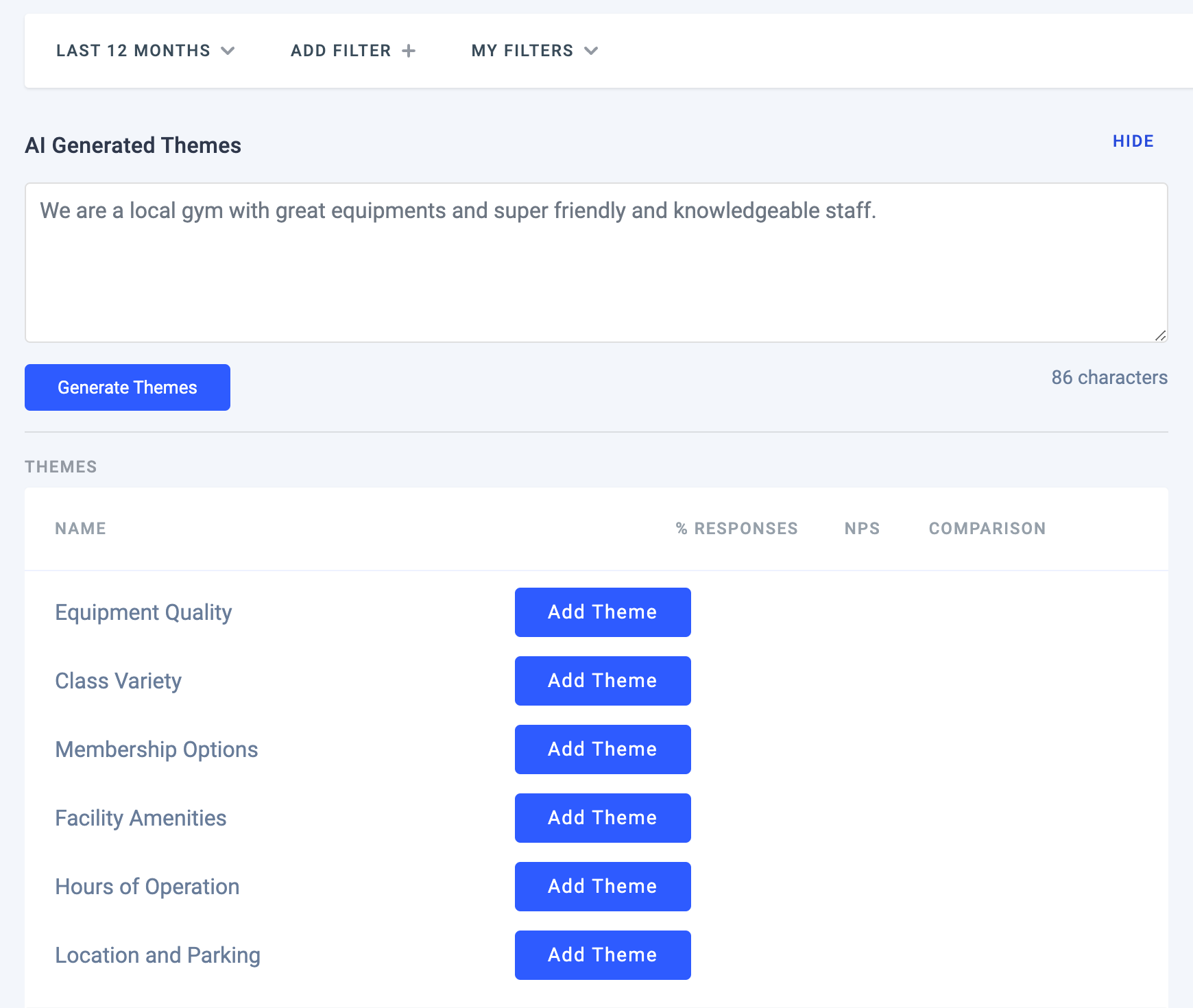Select the Hours of Operation theme name
The width and height of the screenshot is (1193, 1008).
pyautogui.click(x=147, y=887)
